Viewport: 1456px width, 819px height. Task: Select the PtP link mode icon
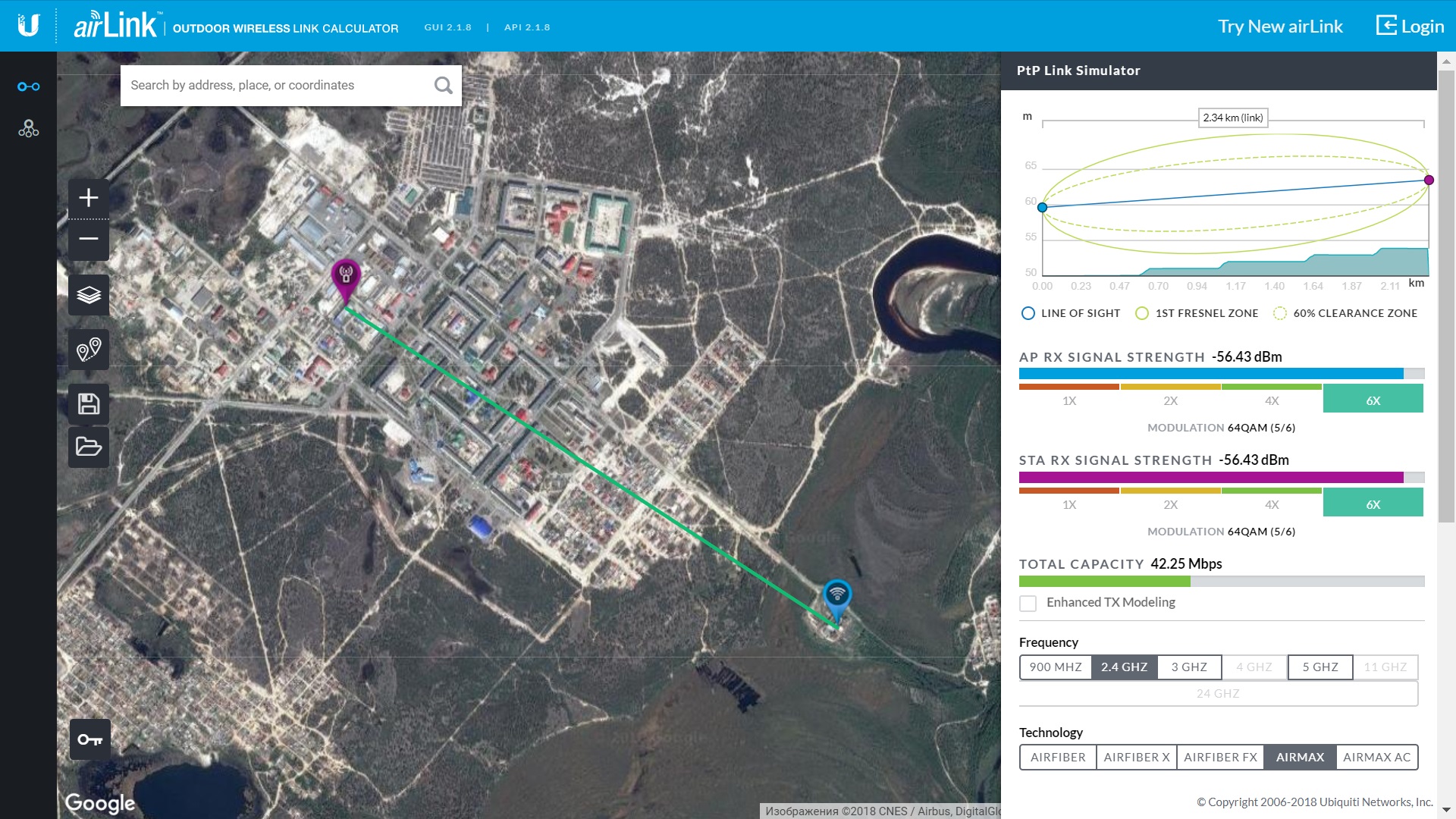tap(28, 86)
